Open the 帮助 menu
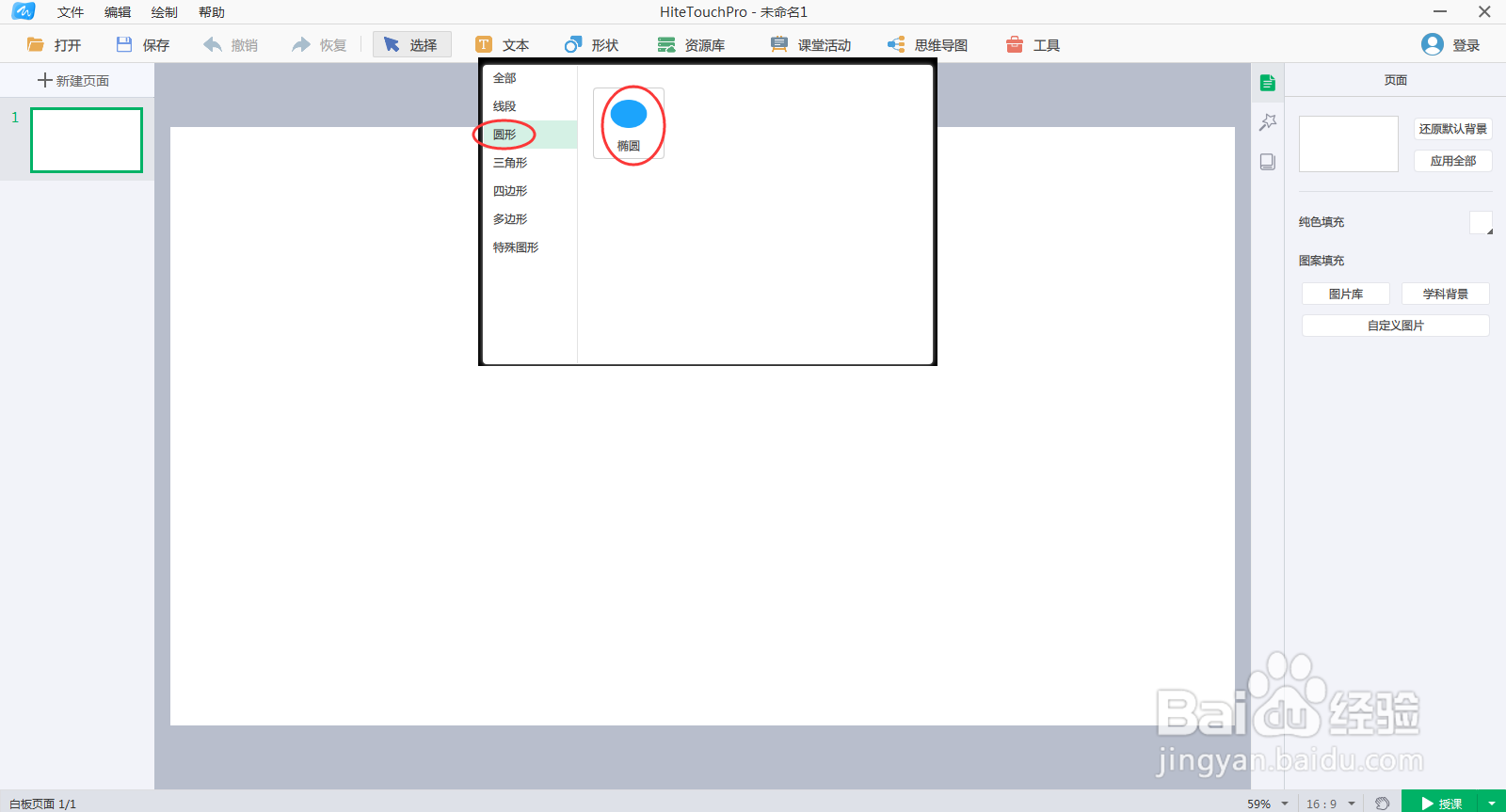Image resolution: width=1506 pixels, height=812 pixels. pyautogui.click(x=212, y=12)
